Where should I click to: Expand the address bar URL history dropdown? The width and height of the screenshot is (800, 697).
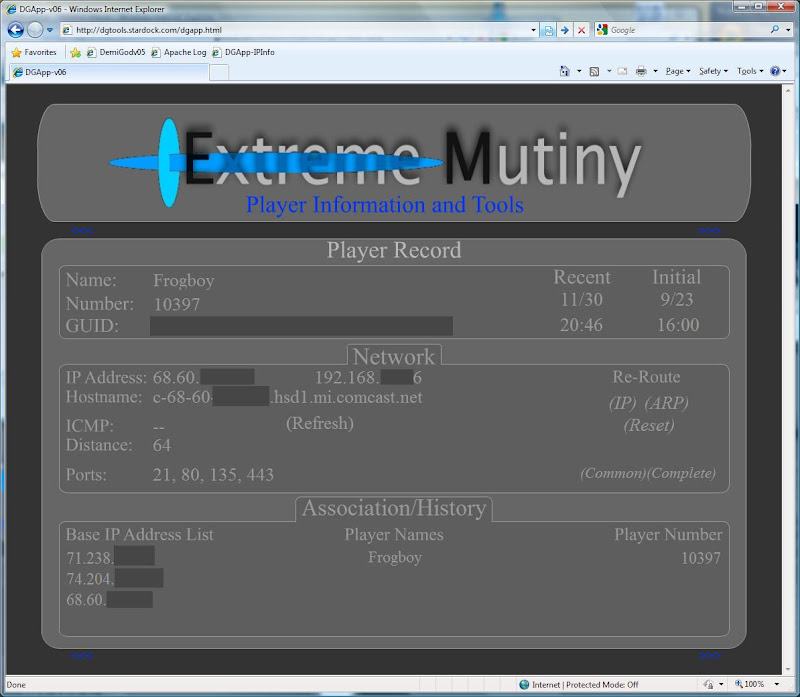533,30
